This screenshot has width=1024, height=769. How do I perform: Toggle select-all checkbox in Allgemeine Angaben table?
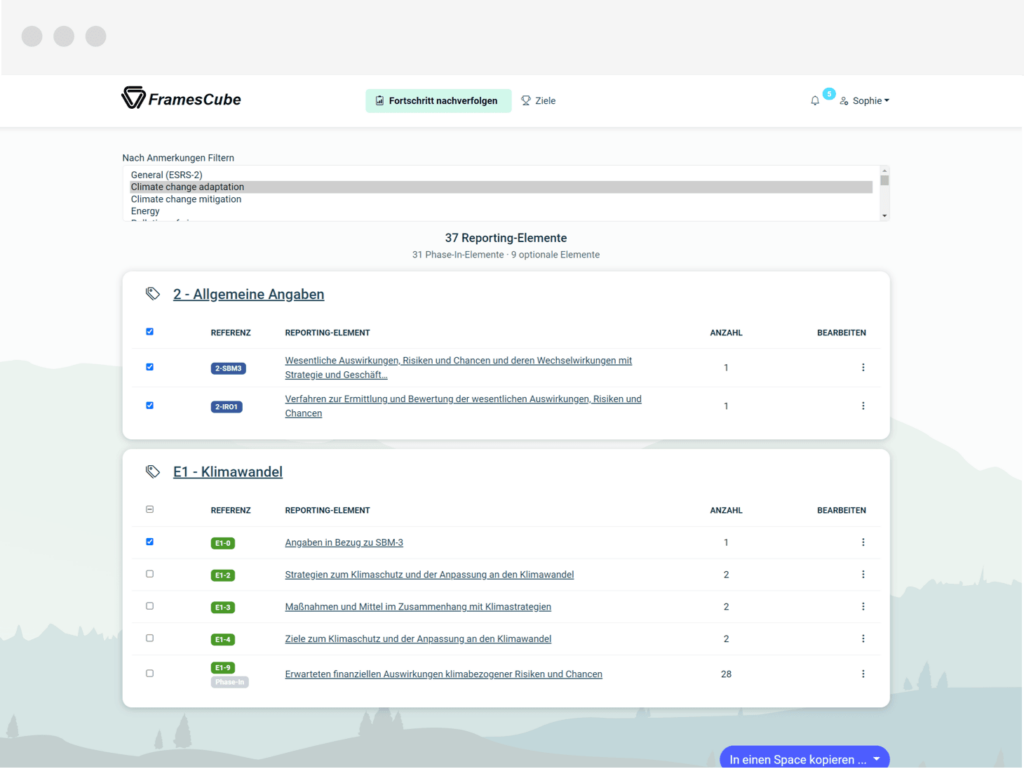coord(150,332)
